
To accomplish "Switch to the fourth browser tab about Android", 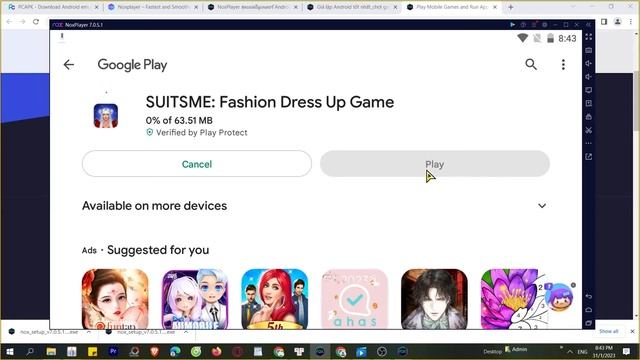I will 353,7.
